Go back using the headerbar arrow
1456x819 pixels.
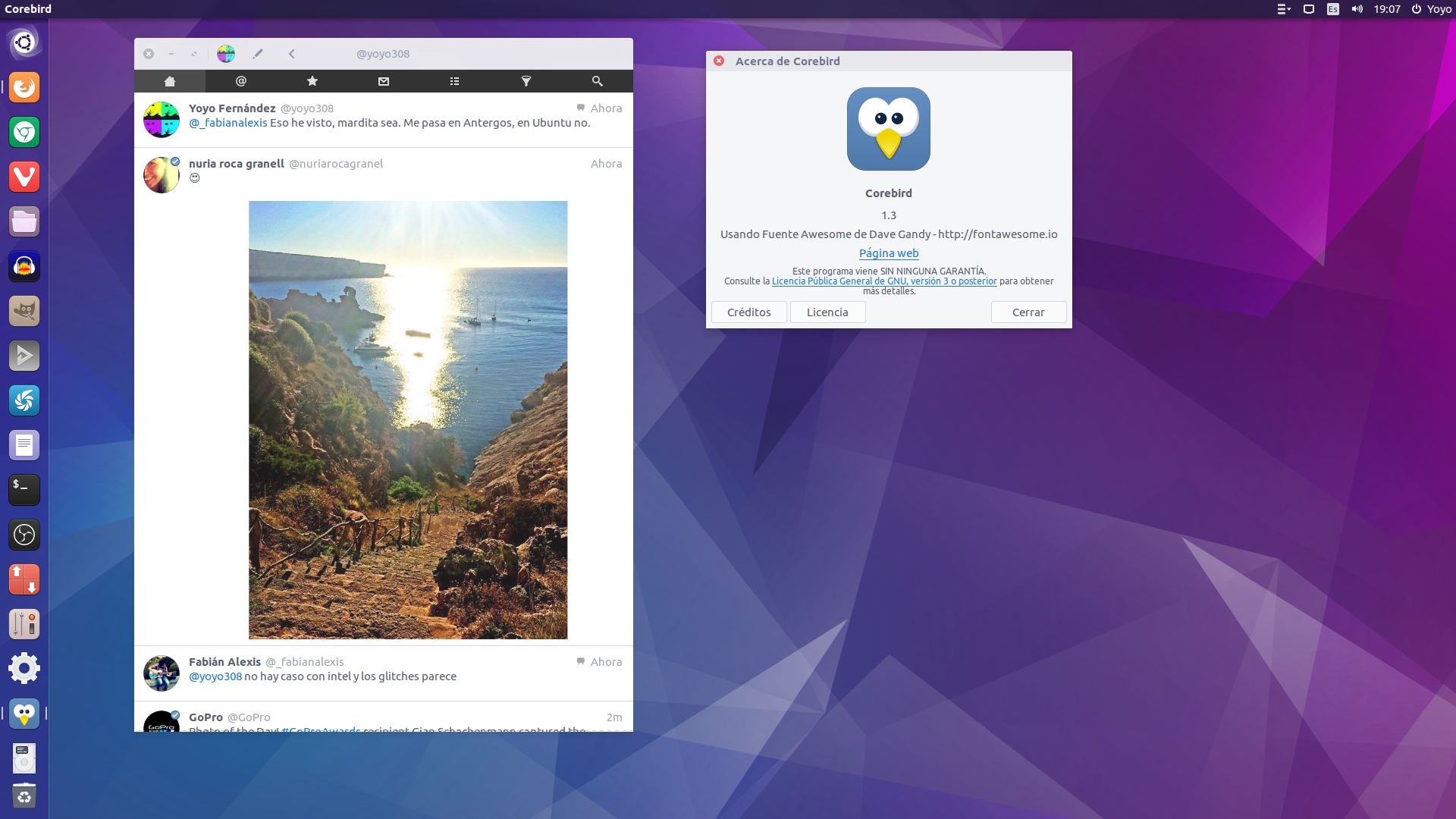coord(292,54)
